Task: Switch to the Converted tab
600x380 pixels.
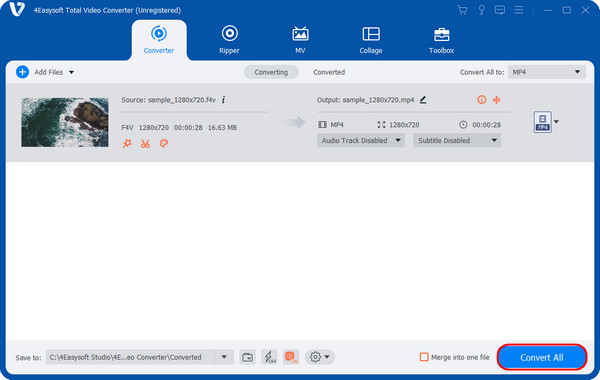Action: pos(329,72)
